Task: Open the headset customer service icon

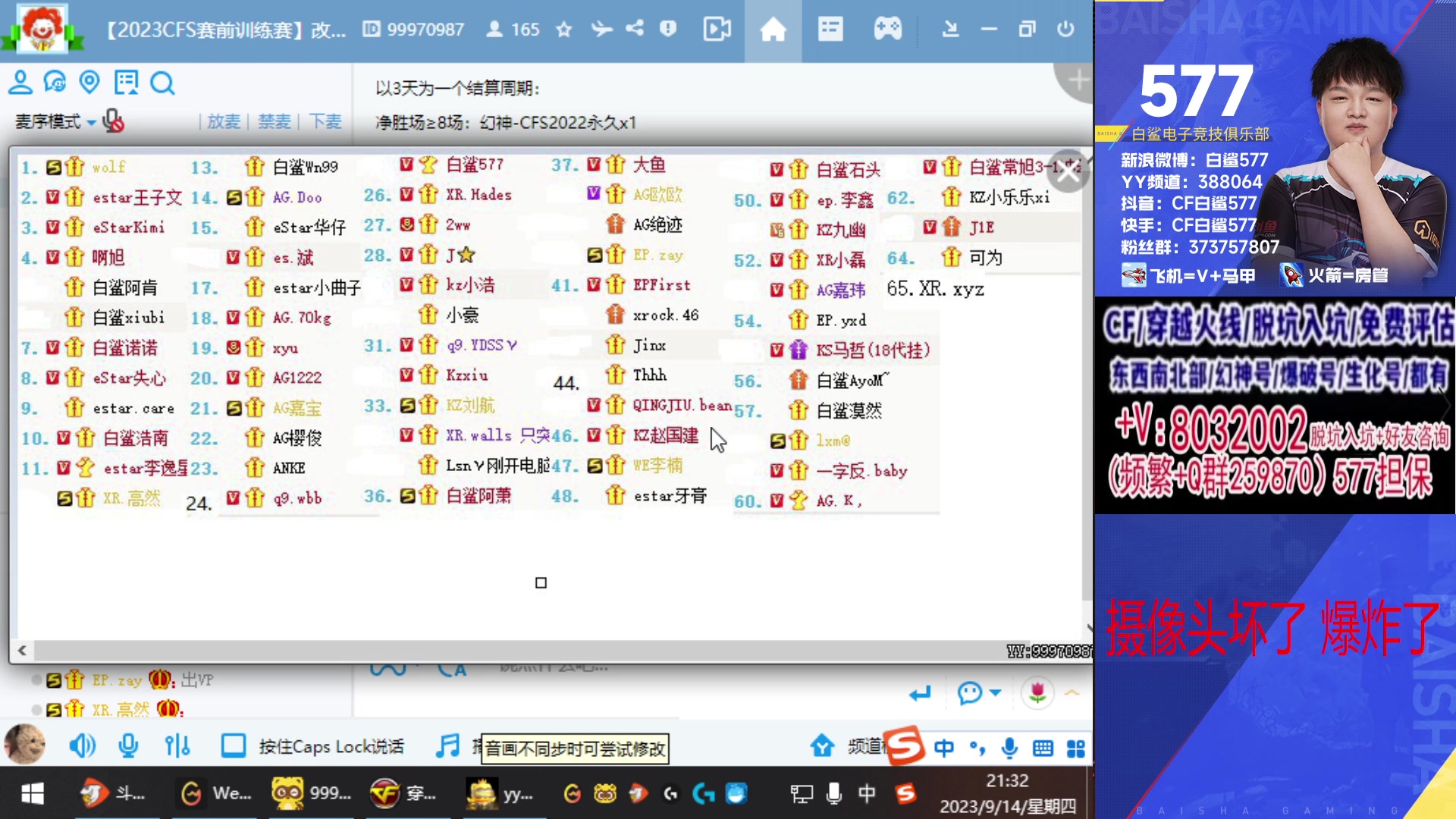Action: coord(55,82)
